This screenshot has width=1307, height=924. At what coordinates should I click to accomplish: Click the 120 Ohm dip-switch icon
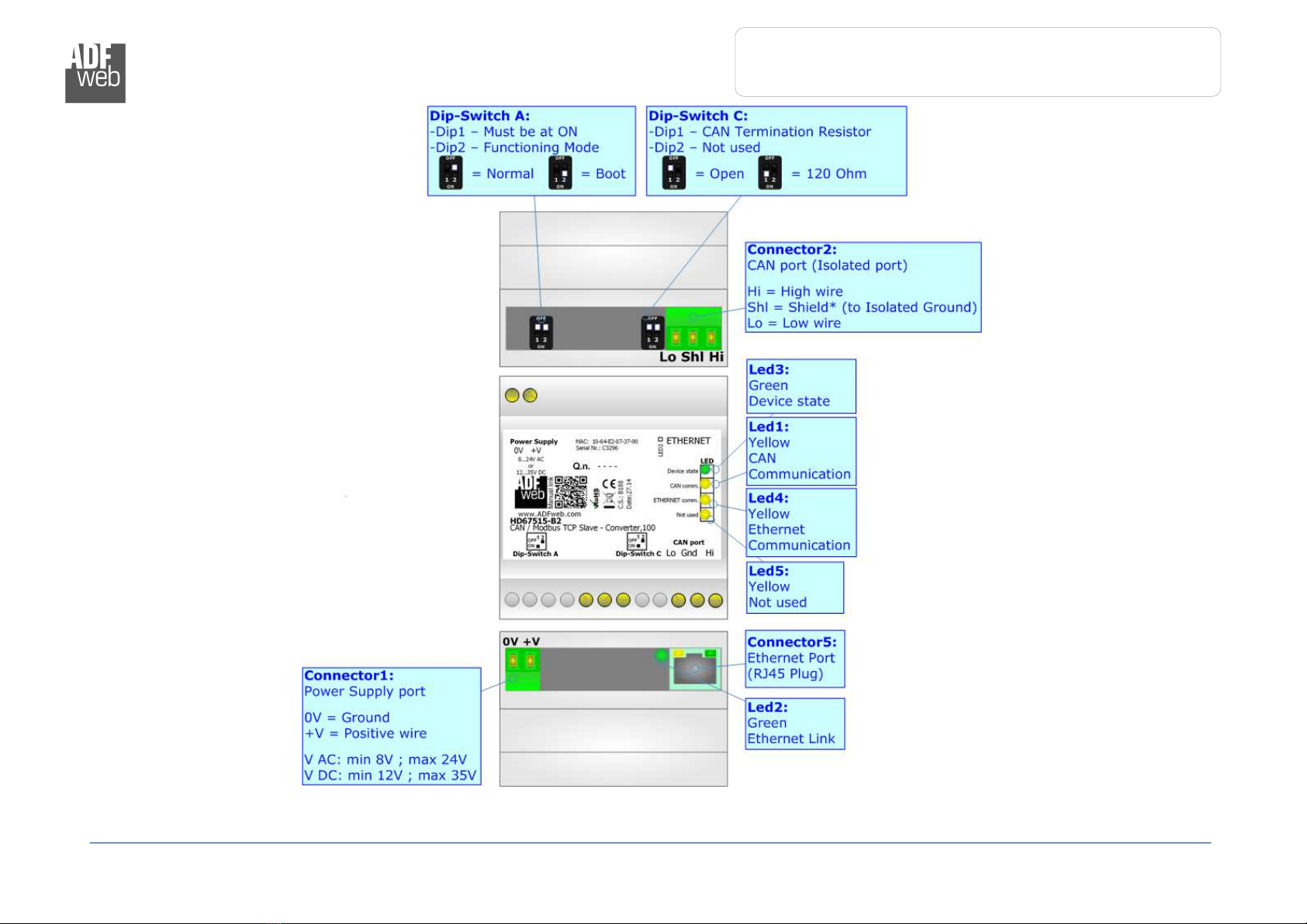pyautogui.click(x=770, y=173)
